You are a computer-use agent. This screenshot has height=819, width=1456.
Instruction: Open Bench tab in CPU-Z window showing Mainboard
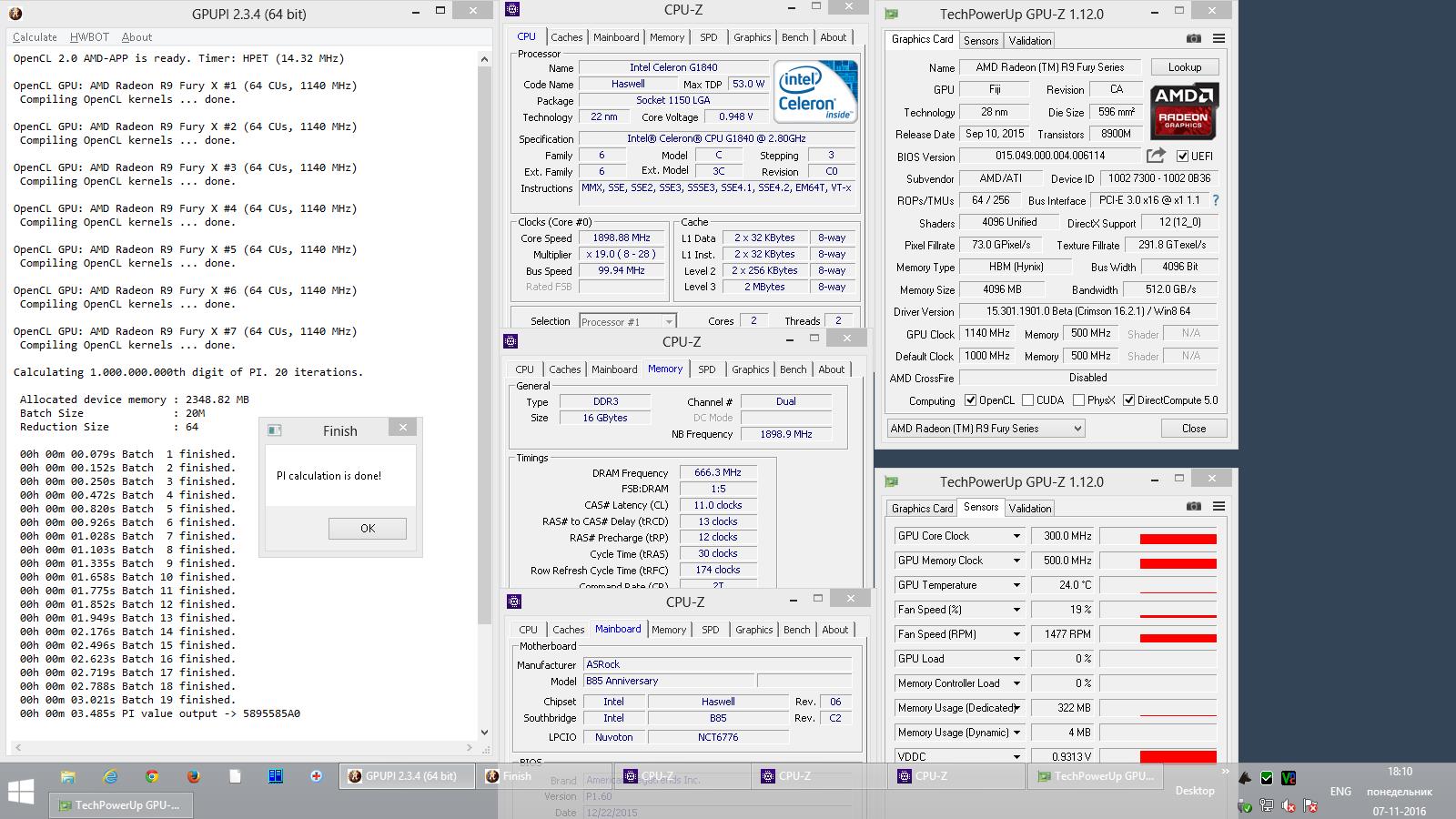(x=796, y=630)
